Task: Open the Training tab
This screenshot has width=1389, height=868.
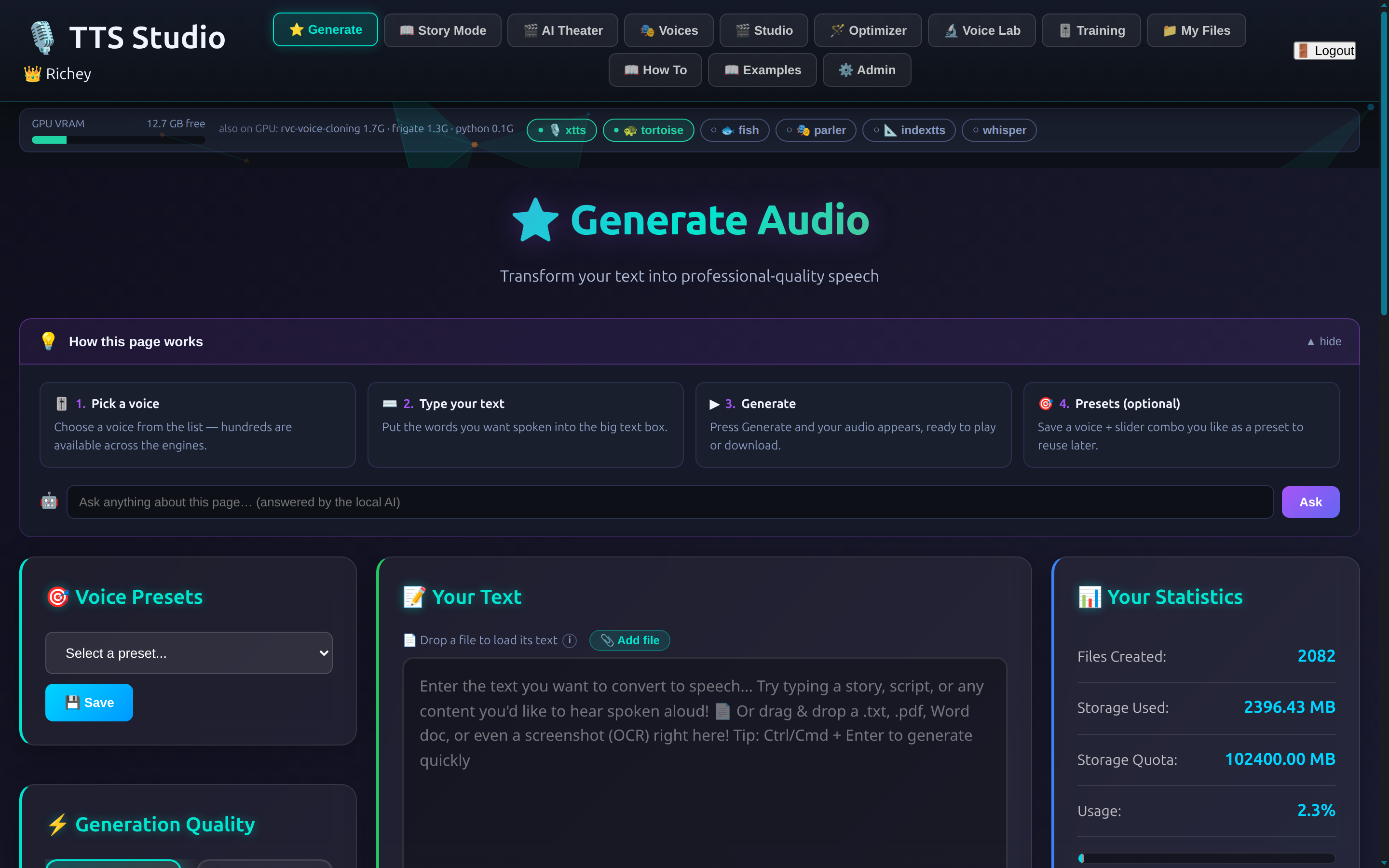Action: pos(1091,30)
